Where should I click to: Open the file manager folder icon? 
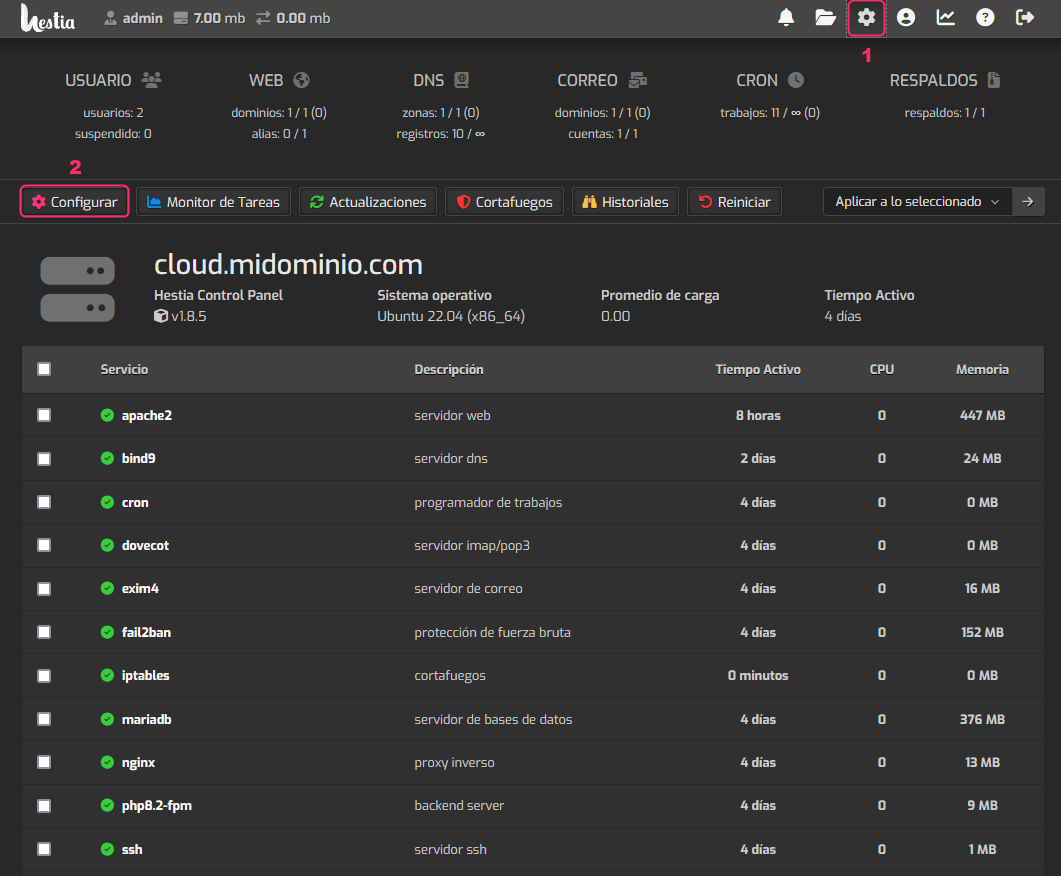[x=825, y=17]
